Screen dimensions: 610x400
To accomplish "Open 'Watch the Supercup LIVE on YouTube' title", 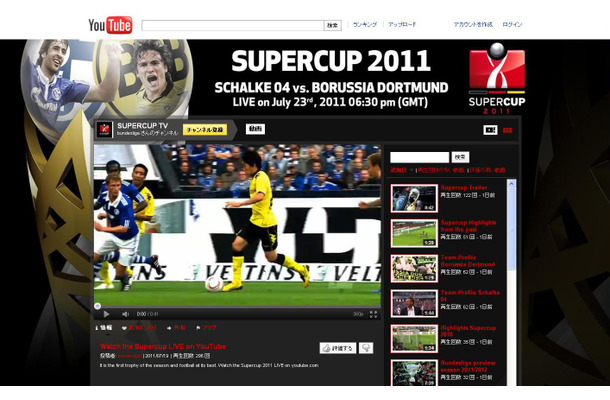I will [163, 346].
